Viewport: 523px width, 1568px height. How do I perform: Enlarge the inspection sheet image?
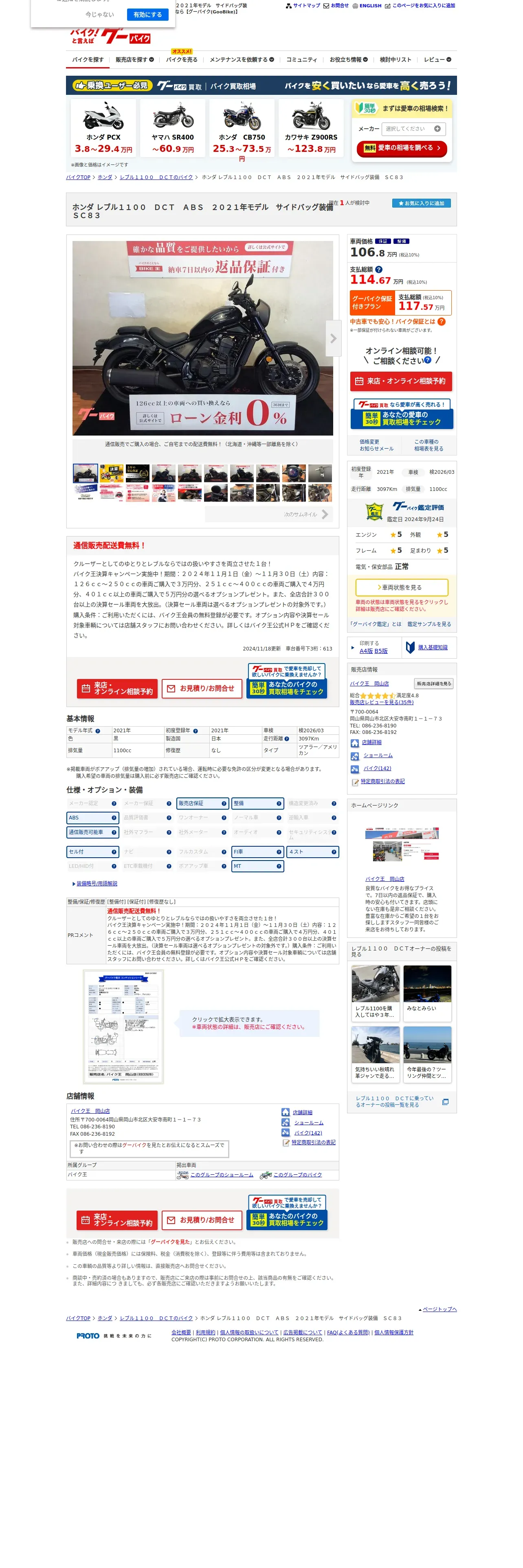(123, 1026)
